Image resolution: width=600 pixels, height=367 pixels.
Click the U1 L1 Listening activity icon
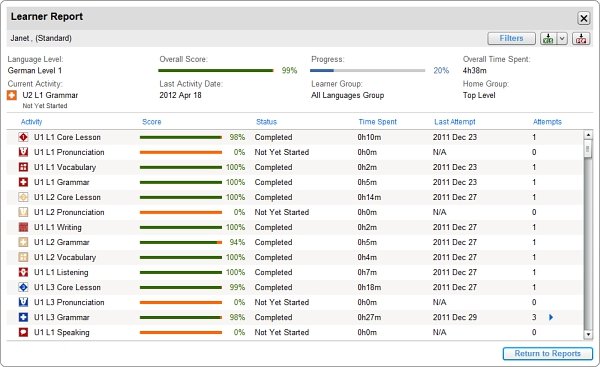tap(23, 272)
